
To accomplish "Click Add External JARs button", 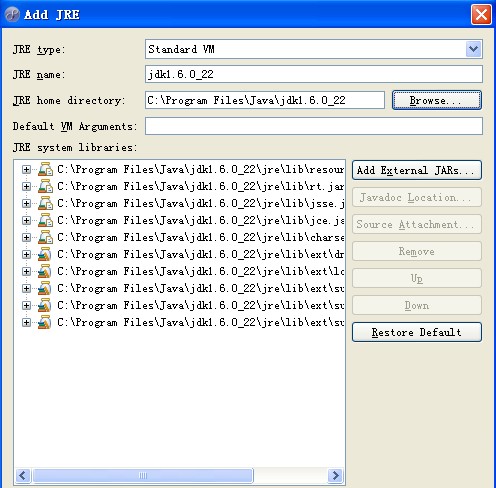I will click(417, 170).
